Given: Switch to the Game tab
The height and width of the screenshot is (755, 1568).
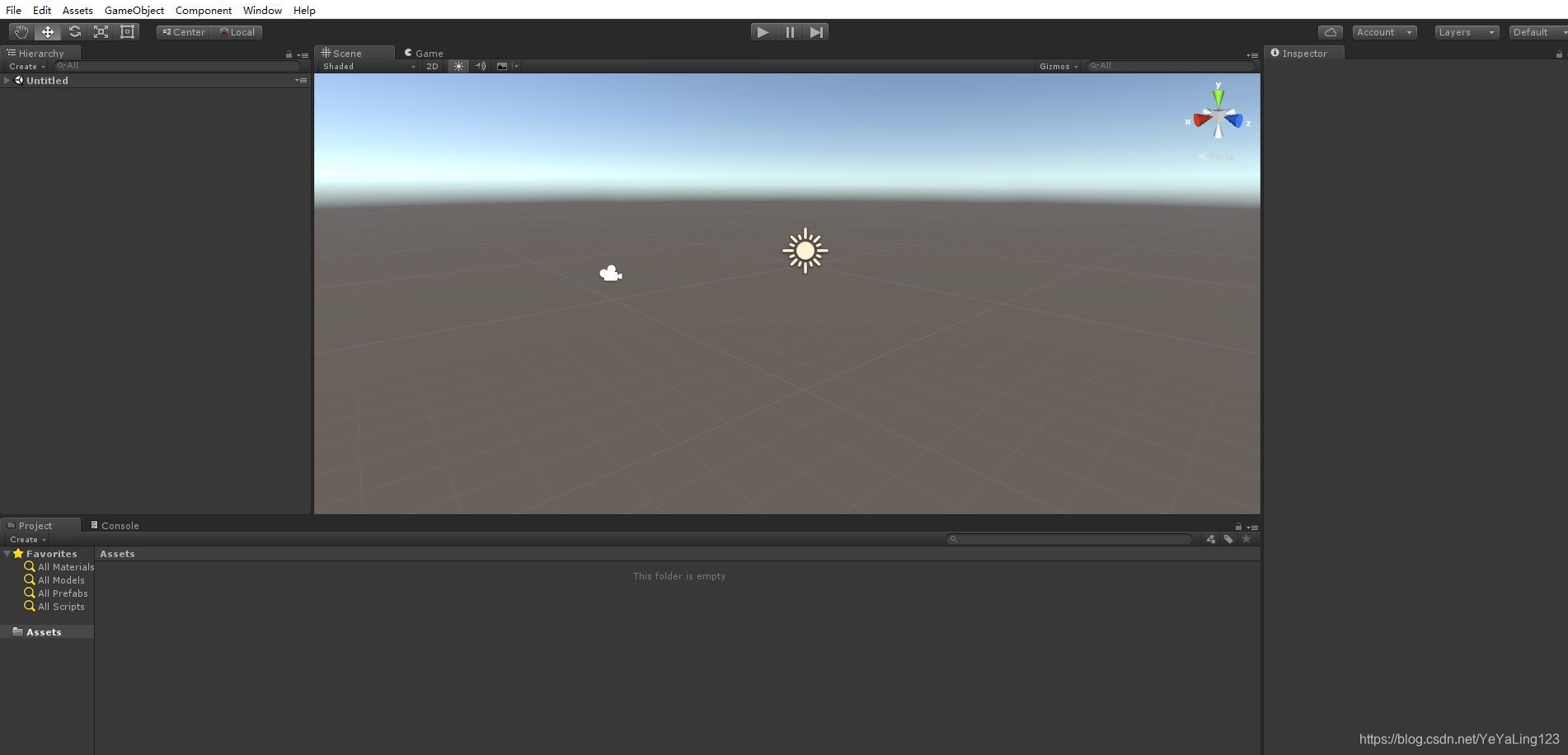Looking at the screenshot, I should pos(424,53).
